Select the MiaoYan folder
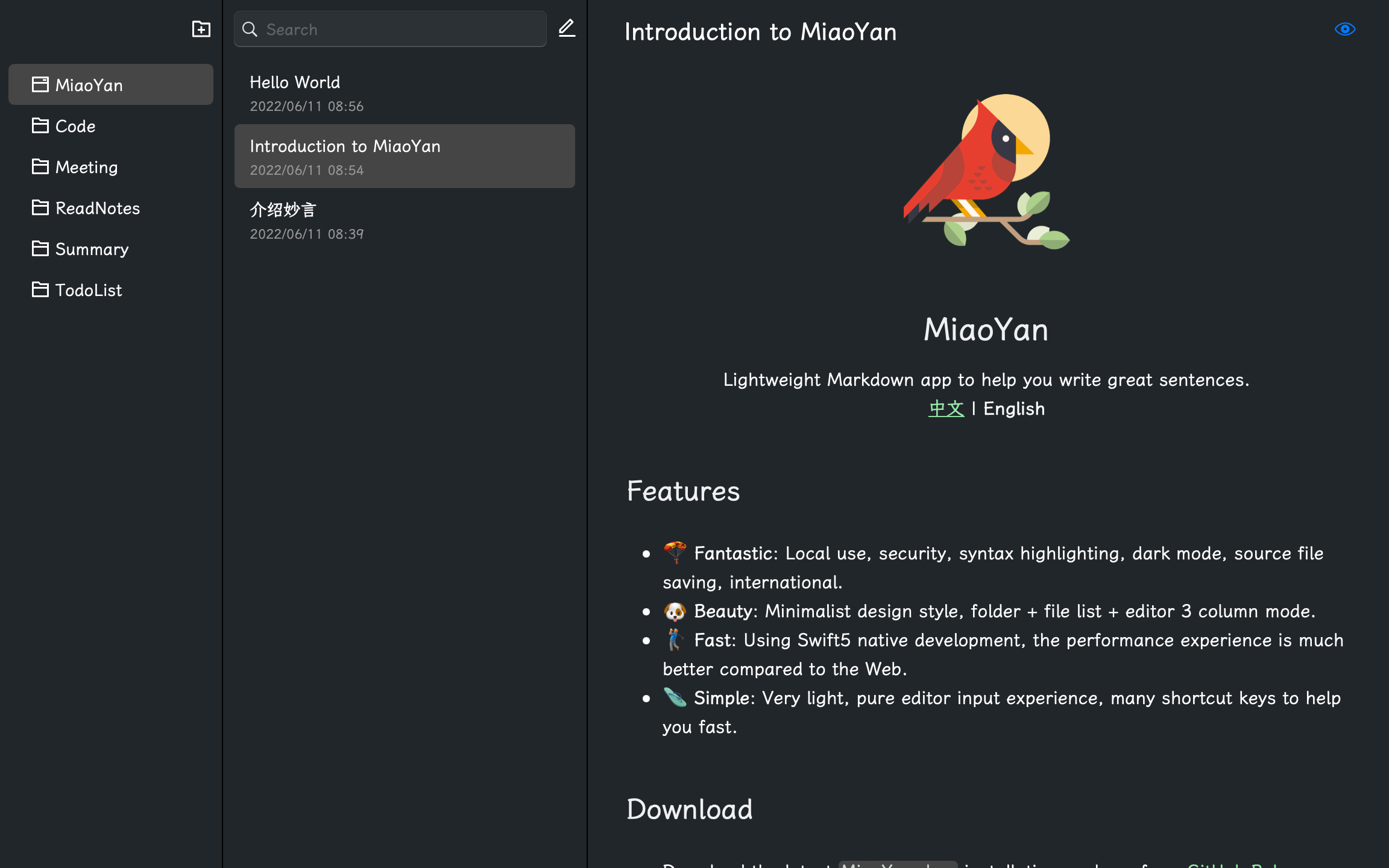 click(111, 85)
